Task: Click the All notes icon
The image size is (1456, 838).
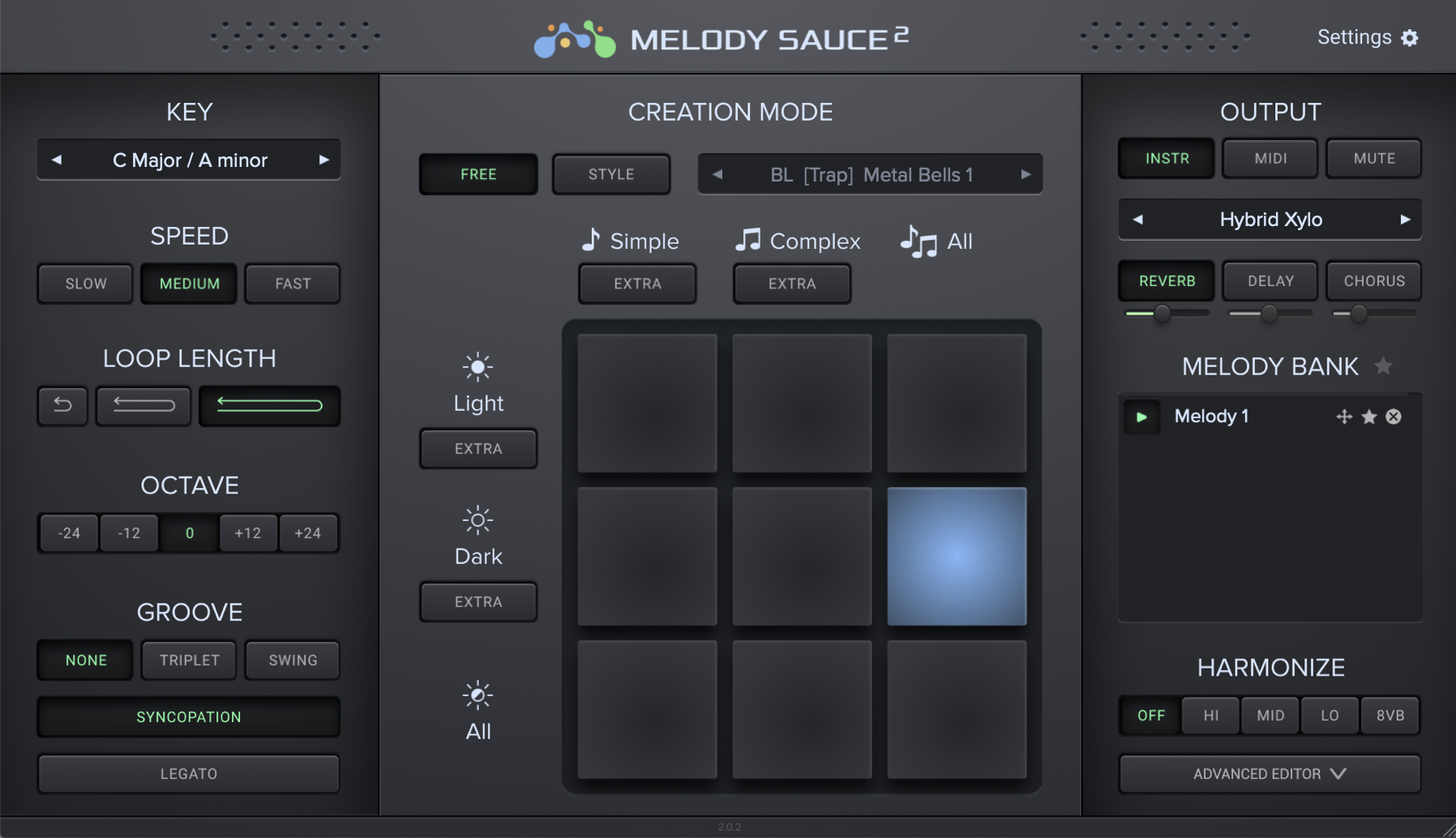Action: coord(919,242)
